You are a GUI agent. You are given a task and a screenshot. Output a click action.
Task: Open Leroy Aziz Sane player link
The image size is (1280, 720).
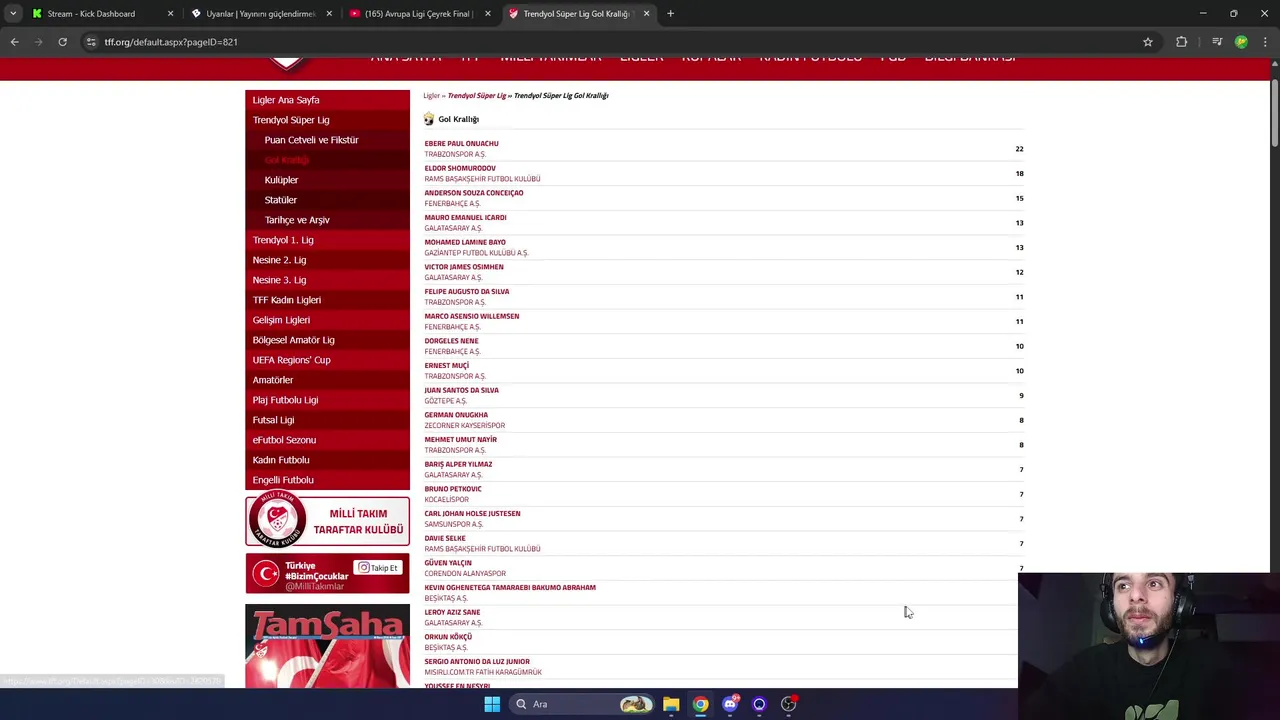point(452,612)
